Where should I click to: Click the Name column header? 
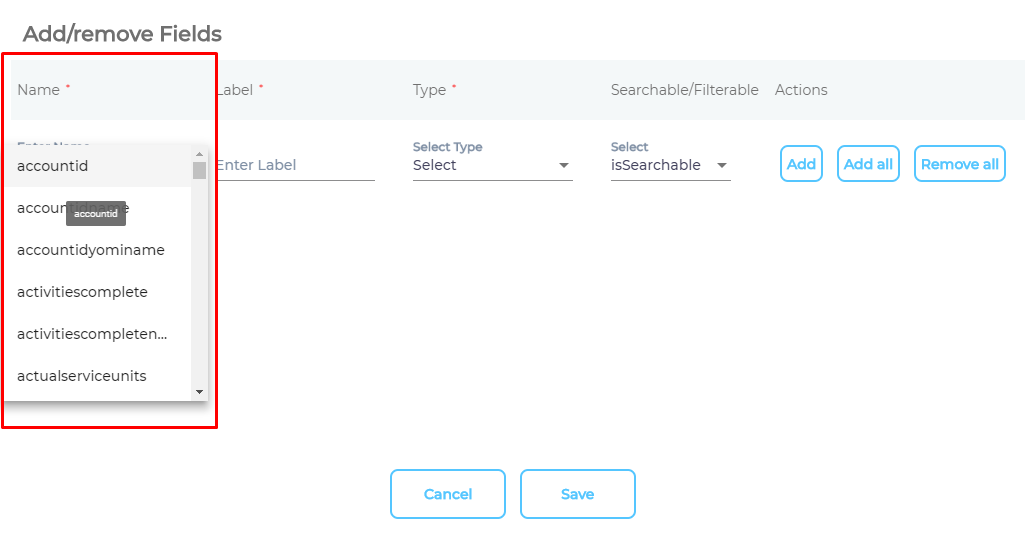point(39,90)
